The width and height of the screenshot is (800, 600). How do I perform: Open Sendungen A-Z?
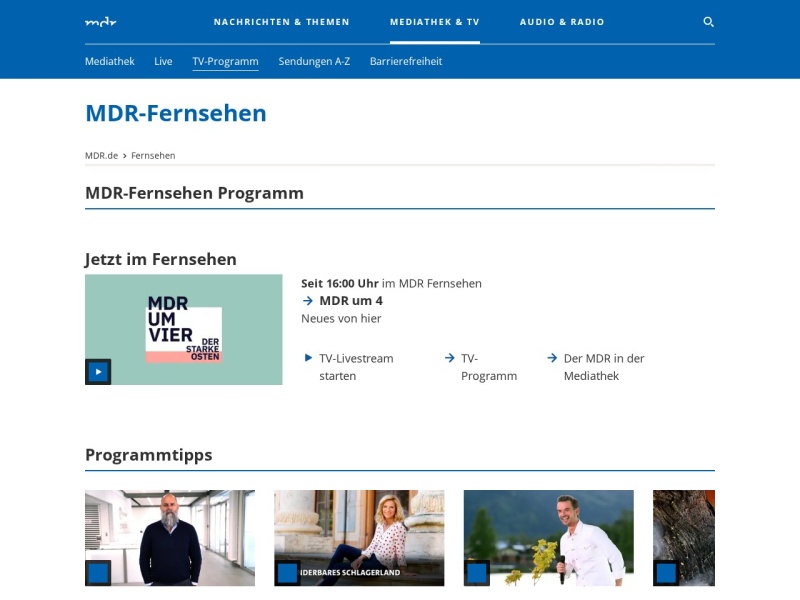point(314,61)
